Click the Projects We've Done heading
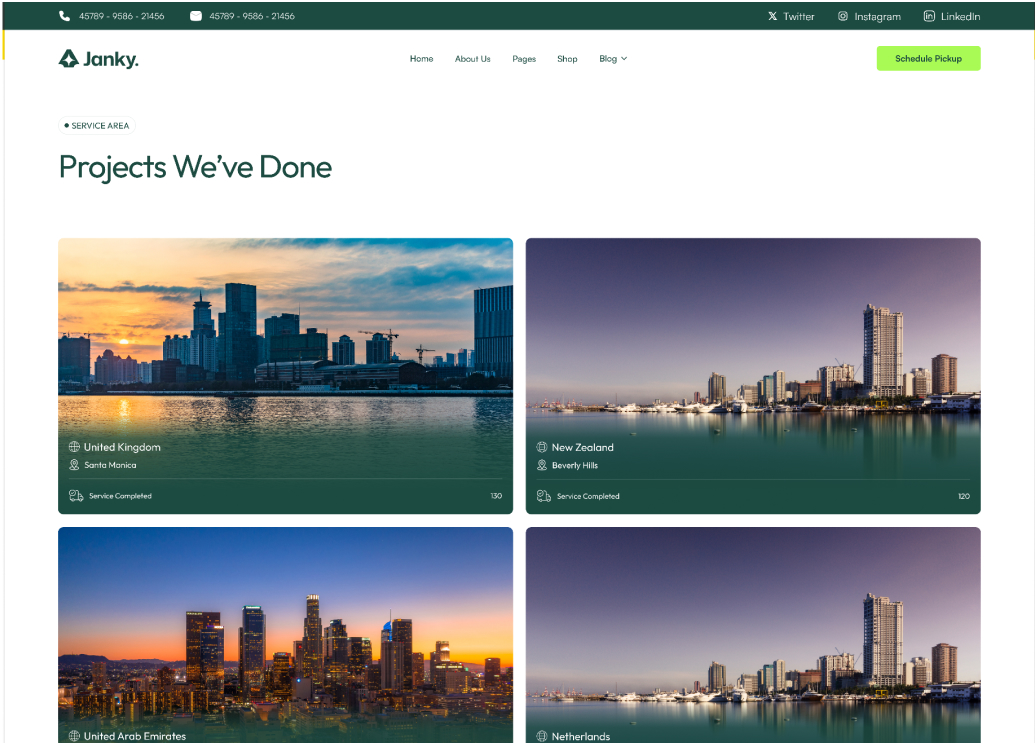 pyautogui.click(x=195, y=167)
